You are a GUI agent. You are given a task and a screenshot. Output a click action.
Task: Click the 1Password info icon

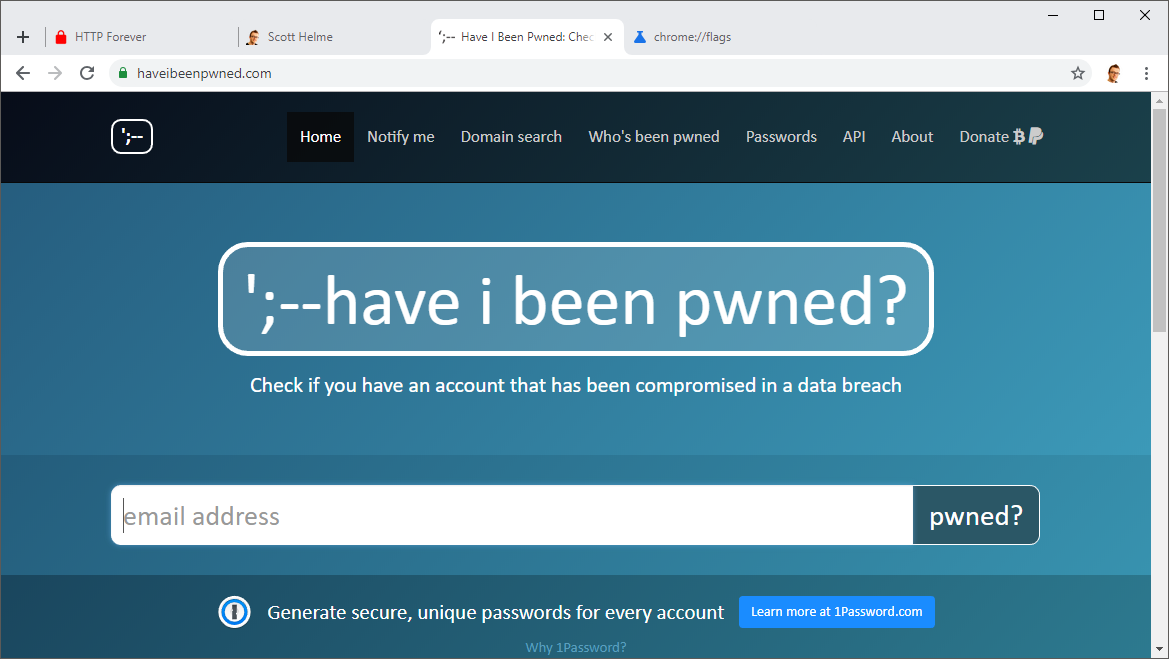pos(234,612)
